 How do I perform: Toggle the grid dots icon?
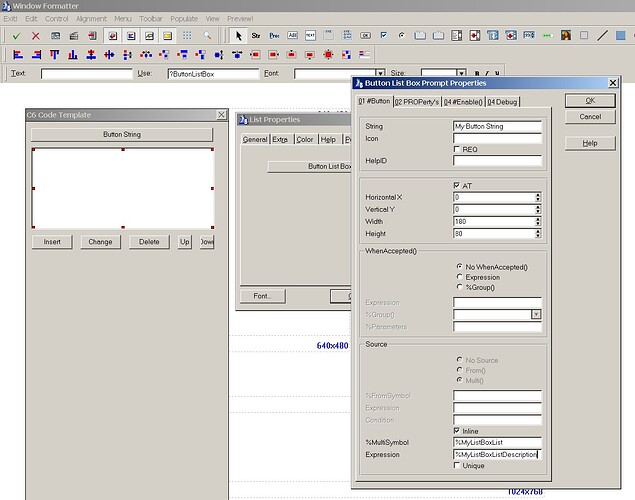click(x=187, y=36)
